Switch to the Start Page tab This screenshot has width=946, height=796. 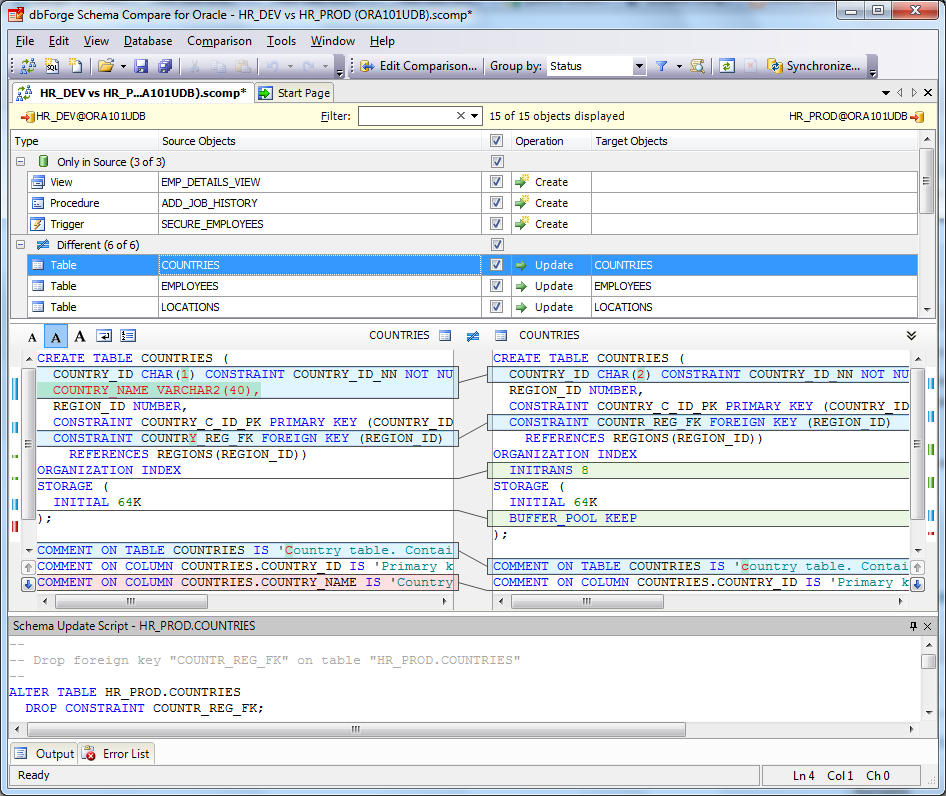(x=294, y=93)
